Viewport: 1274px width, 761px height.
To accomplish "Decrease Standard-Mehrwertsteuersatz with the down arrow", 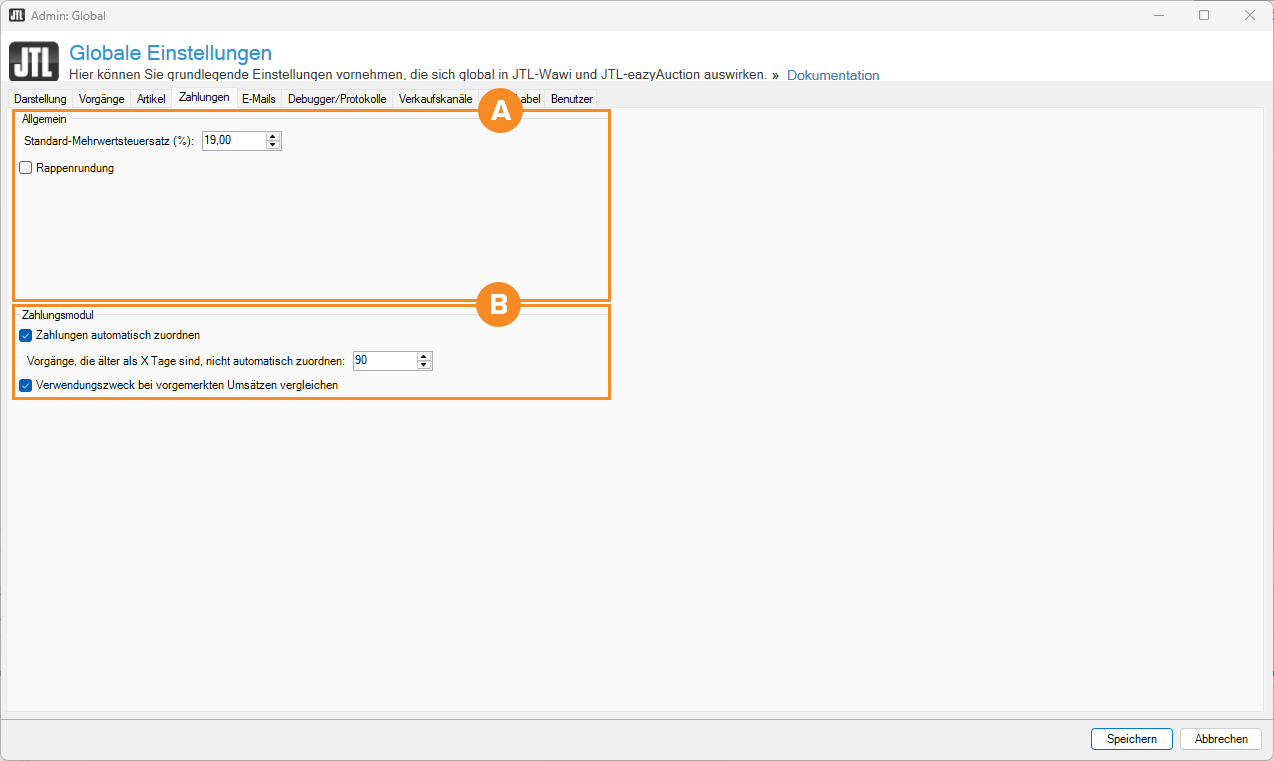I will pyautogui.click(x=273, y=145).
